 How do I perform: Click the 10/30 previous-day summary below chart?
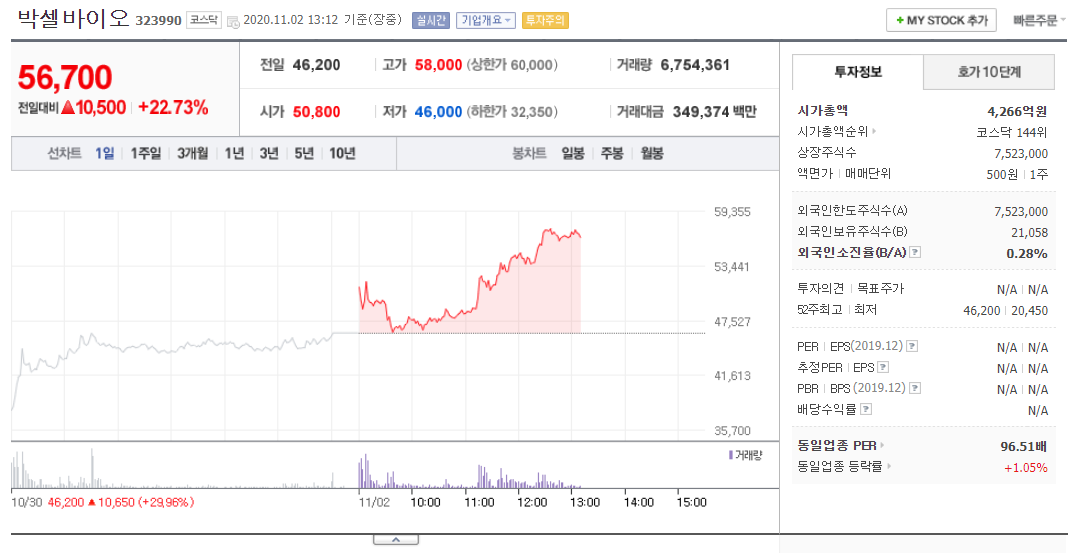coord(103,502)
